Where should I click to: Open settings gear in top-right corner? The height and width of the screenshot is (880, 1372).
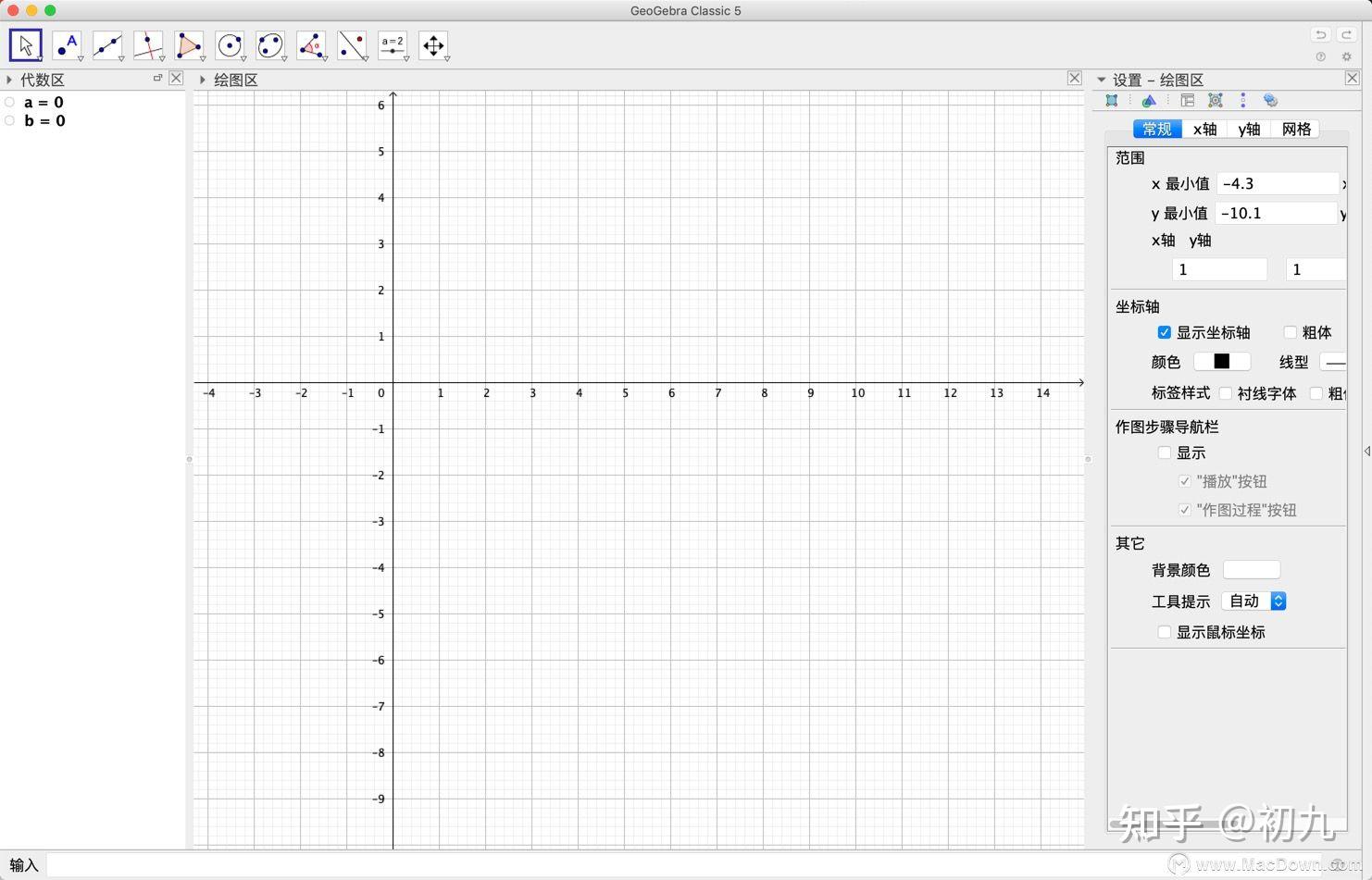coord(1347,56)
